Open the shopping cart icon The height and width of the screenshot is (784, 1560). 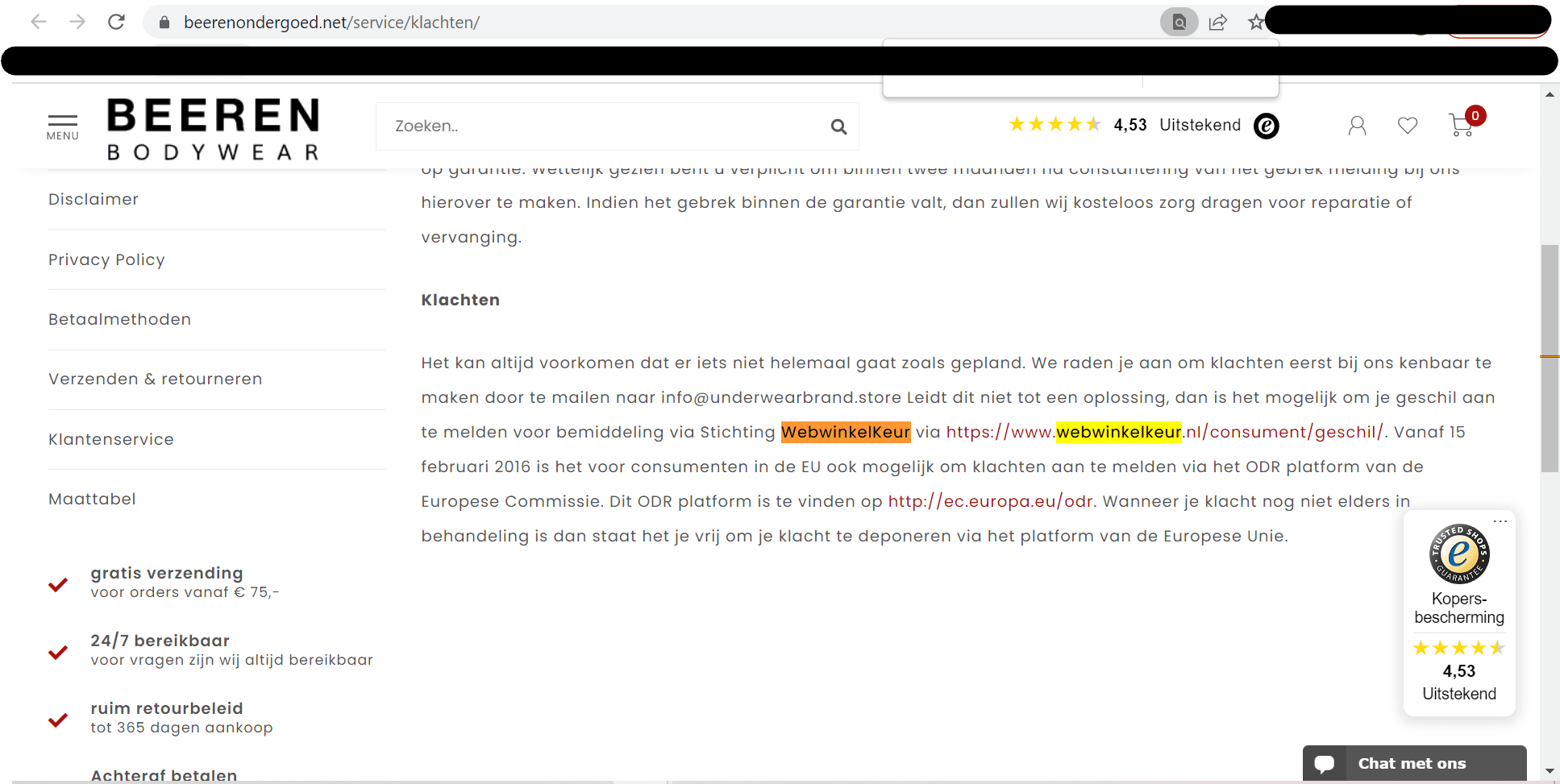pyautogui.click(x=1461, y=126)
